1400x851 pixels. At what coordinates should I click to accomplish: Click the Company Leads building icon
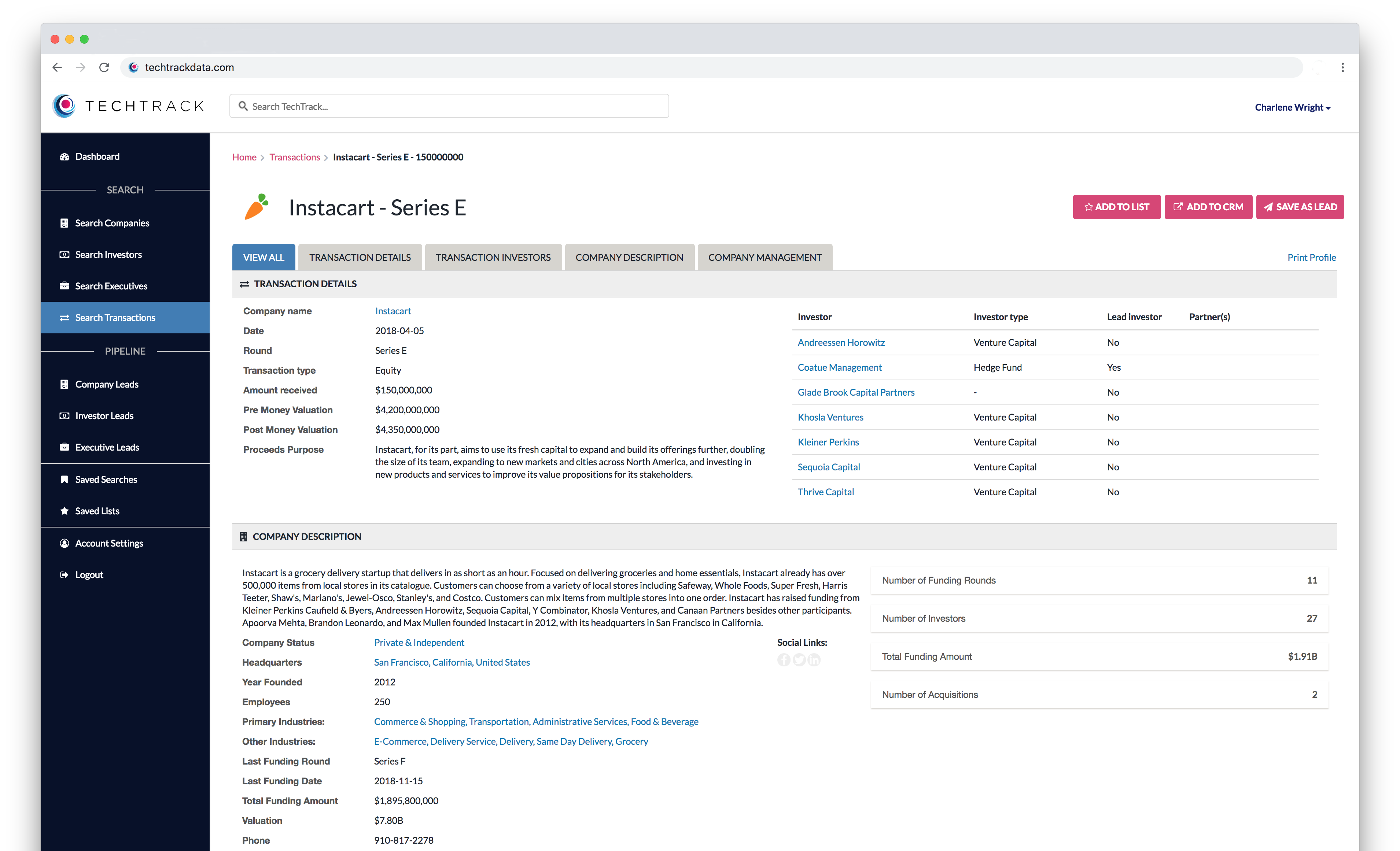pos(64,384)
